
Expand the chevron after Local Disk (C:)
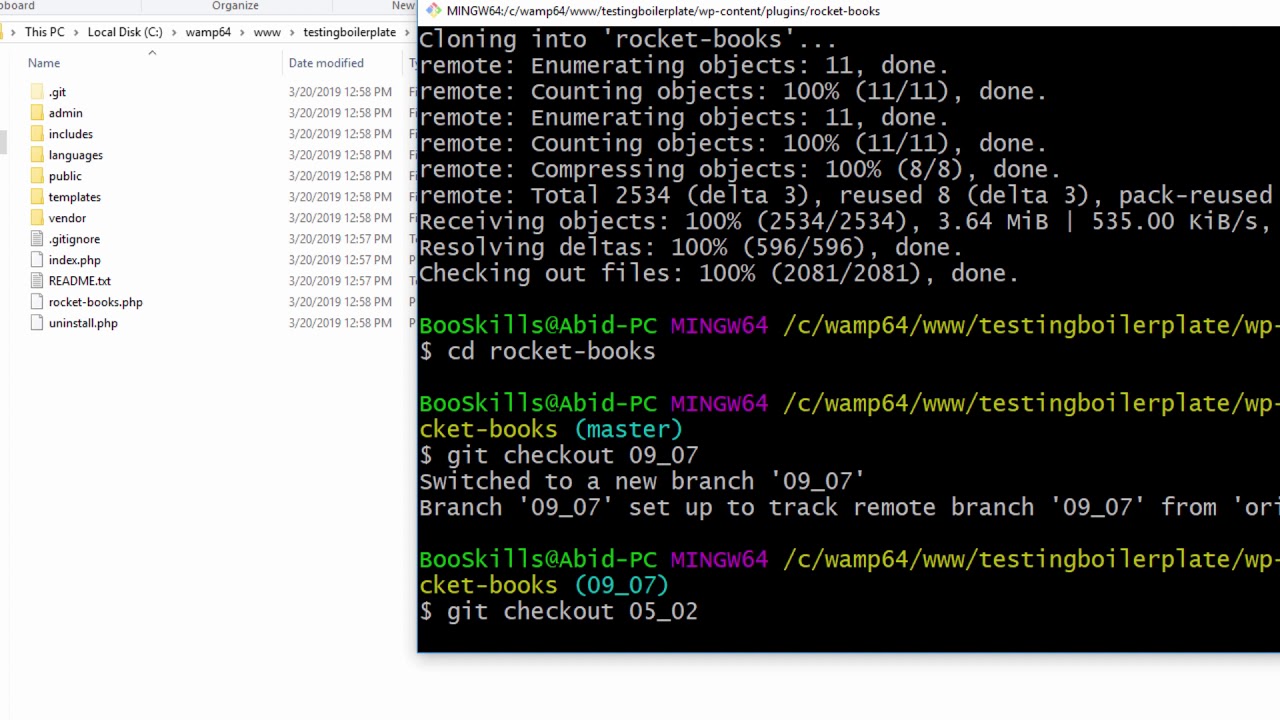coord(174,32)
